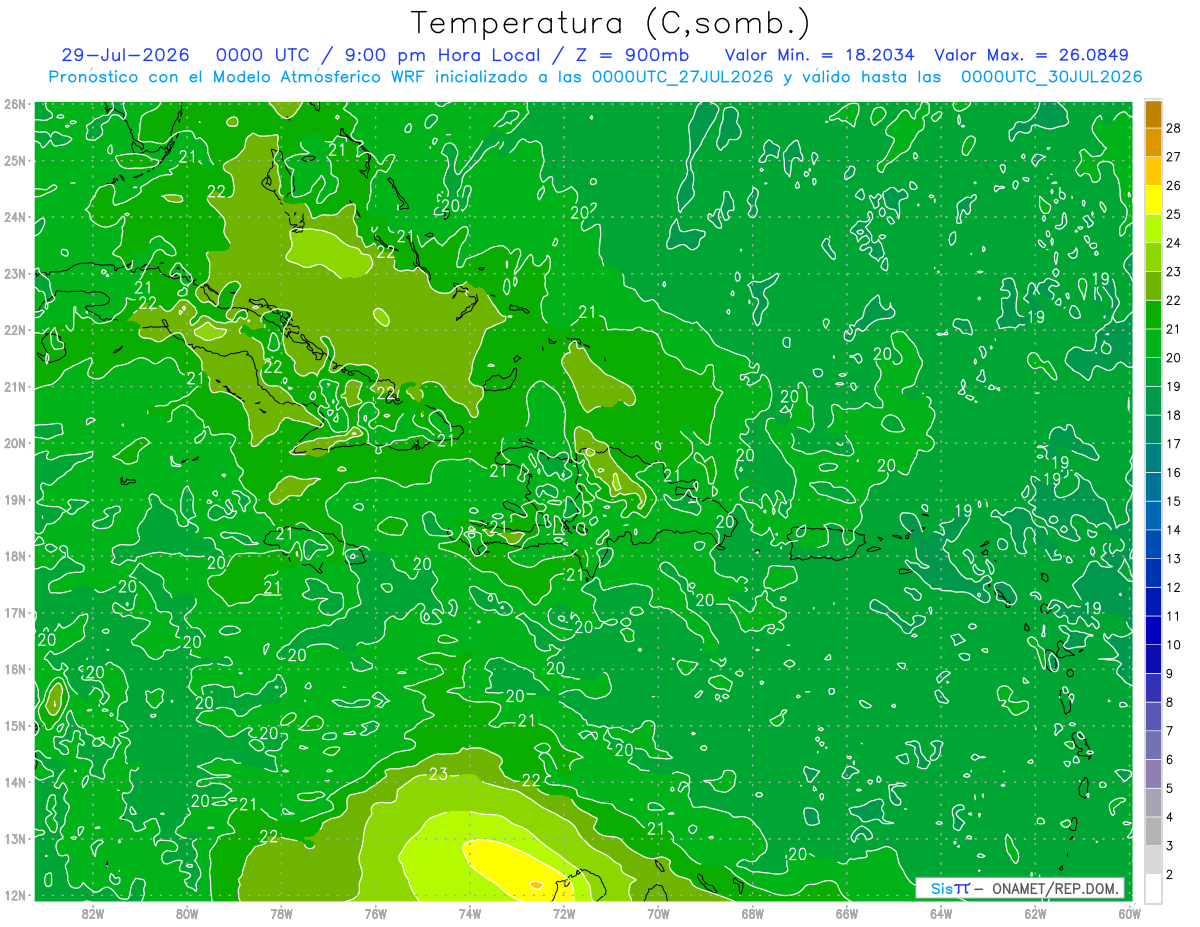The height and width of the screenshot is (927, 1200).
Task: Click the '13N' latitude axis label
Action: click(14, 838)
